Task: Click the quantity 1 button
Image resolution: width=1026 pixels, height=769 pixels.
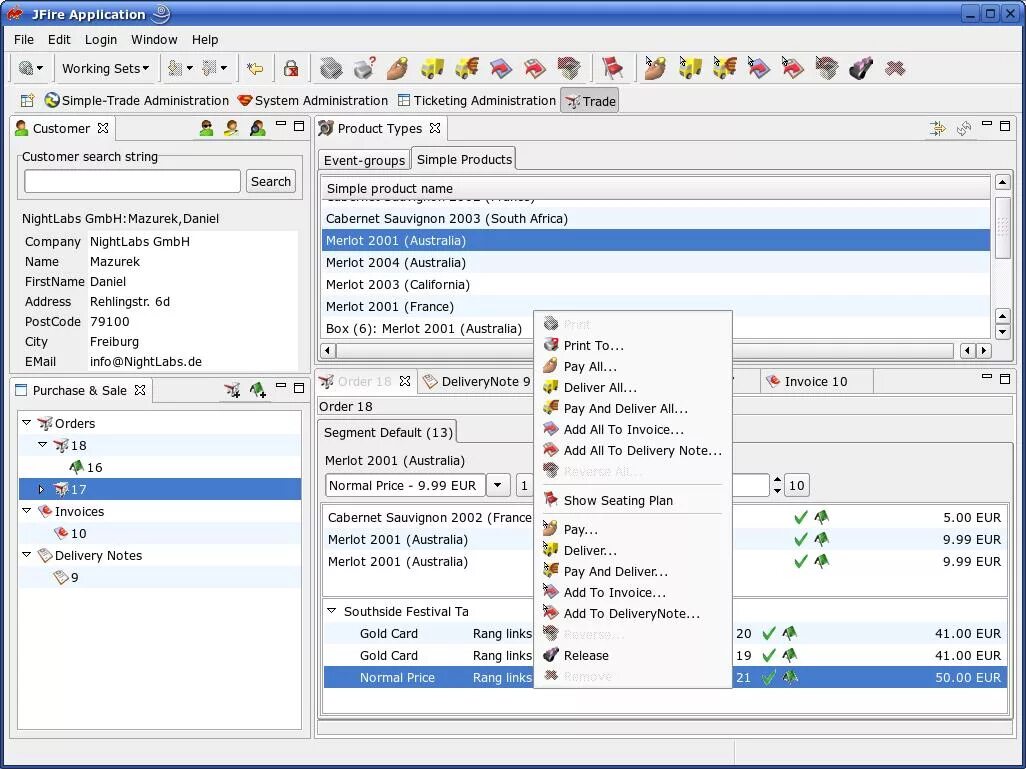Action: (x=524, y=486)
